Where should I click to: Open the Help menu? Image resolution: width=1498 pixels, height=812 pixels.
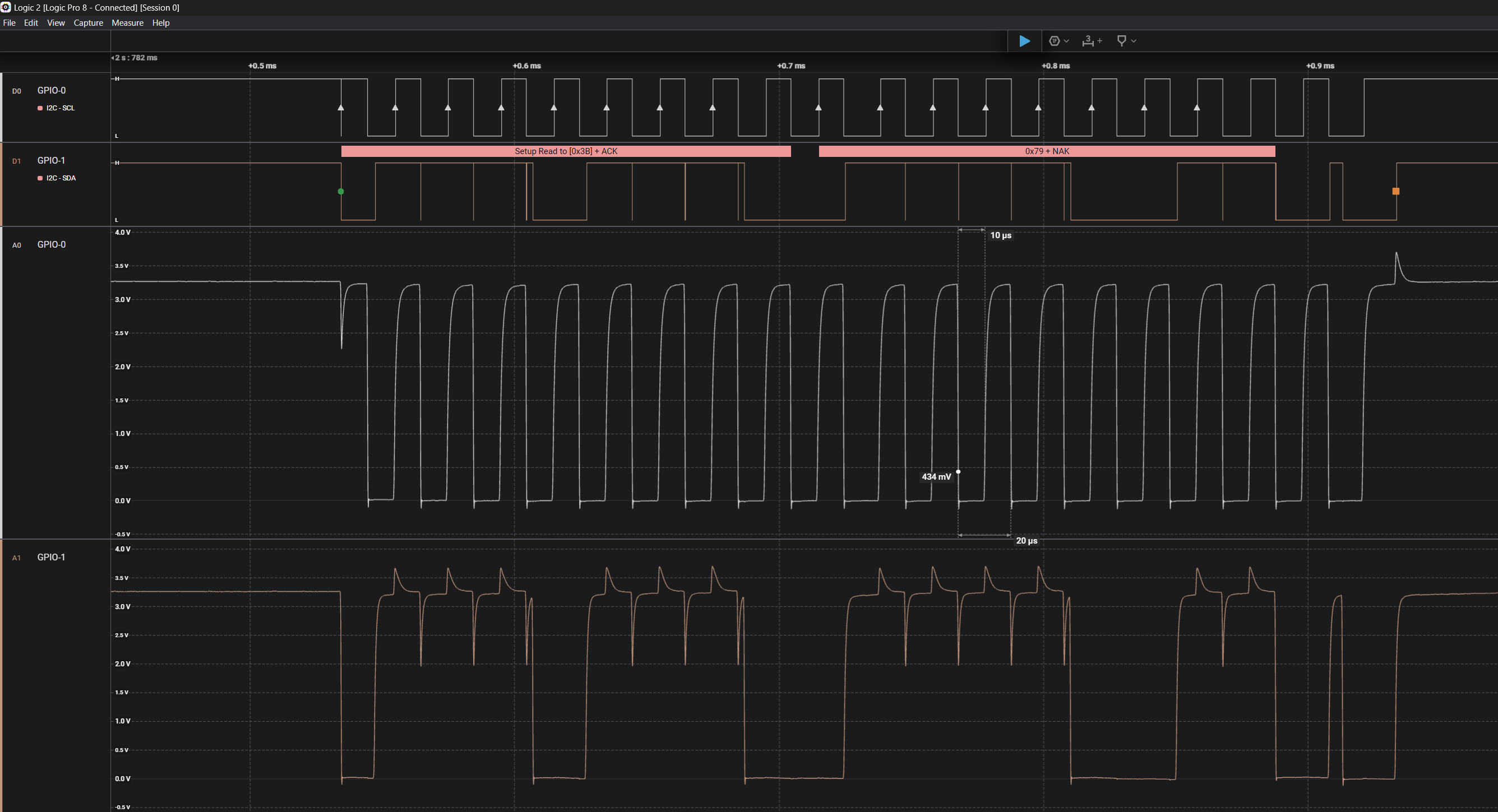[160, 22]
